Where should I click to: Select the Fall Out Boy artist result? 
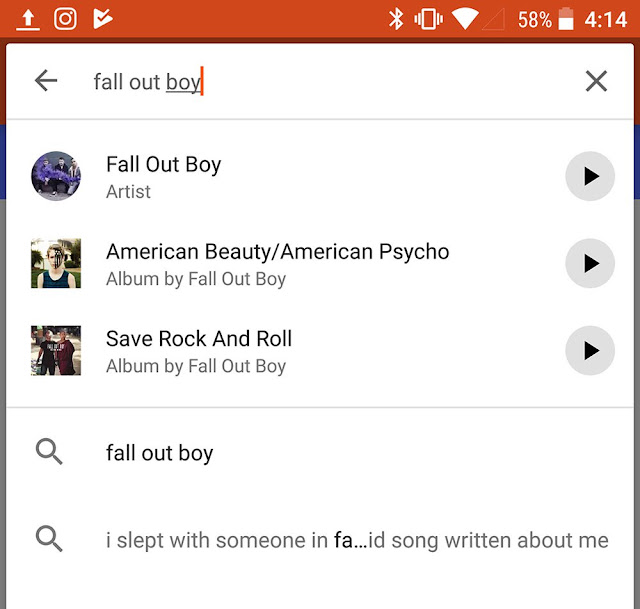163,166
